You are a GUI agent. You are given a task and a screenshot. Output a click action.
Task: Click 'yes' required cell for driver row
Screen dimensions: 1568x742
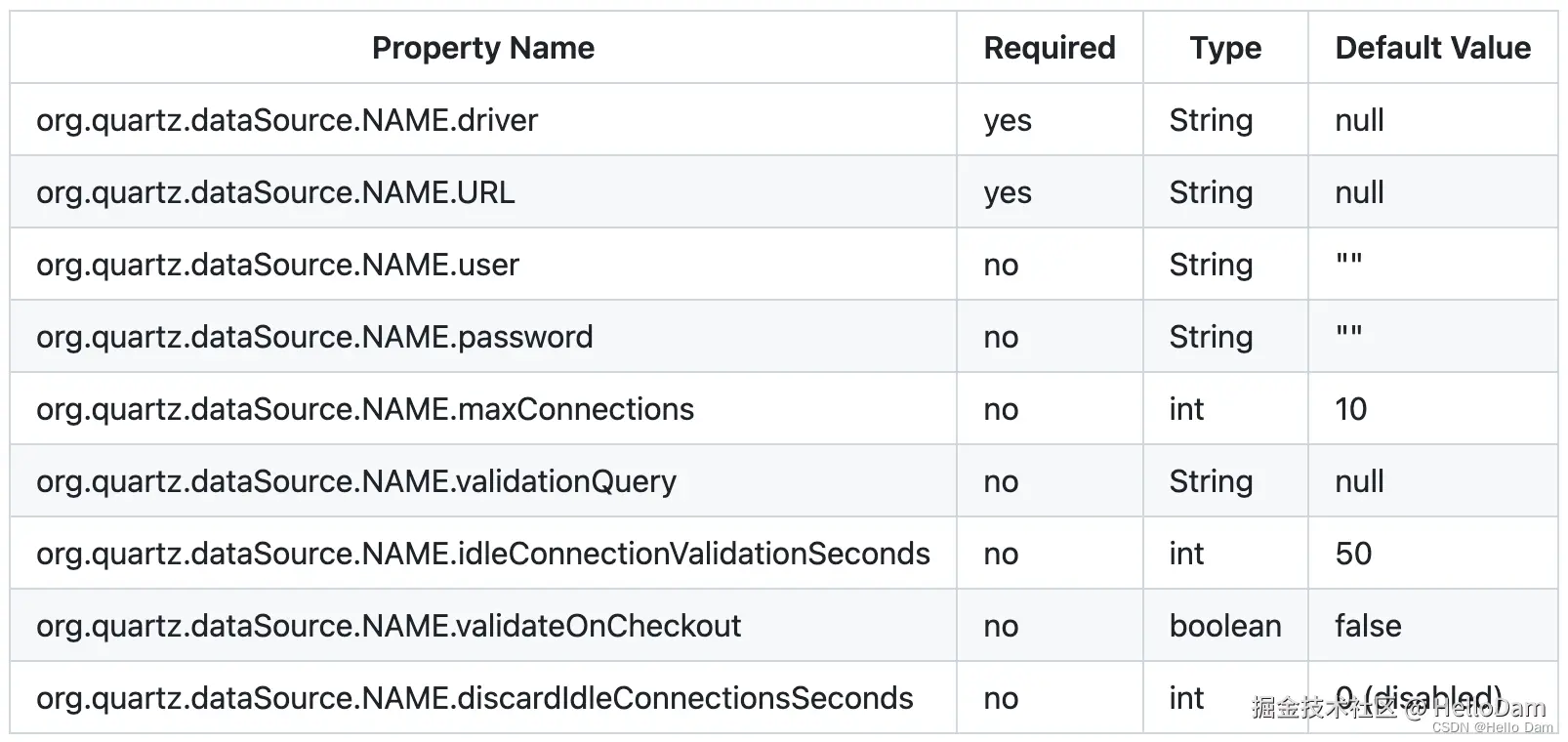1008,120
